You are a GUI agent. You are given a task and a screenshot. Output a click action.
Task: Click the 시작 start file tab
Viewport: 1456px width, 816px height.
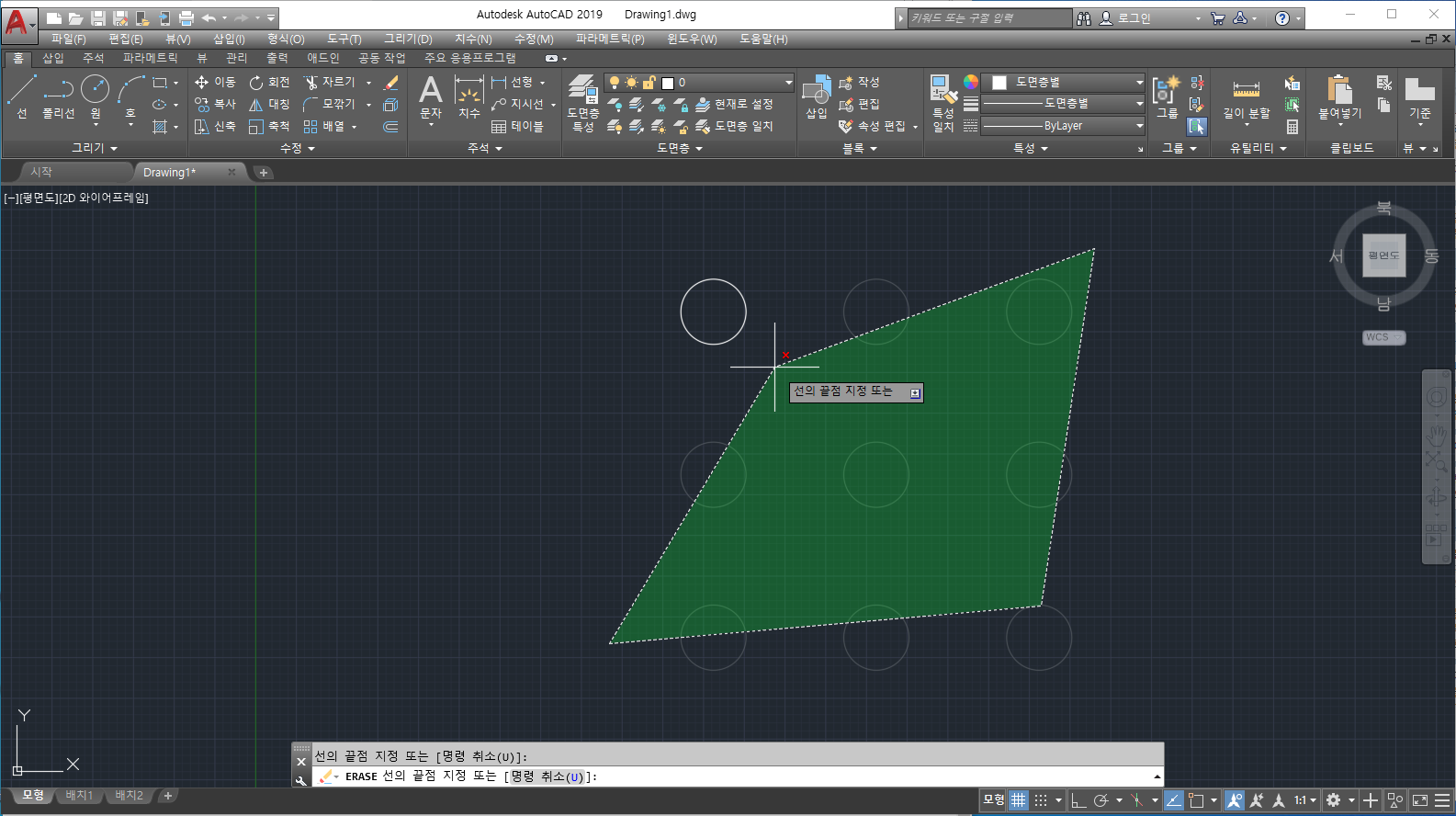pos(41,172)
